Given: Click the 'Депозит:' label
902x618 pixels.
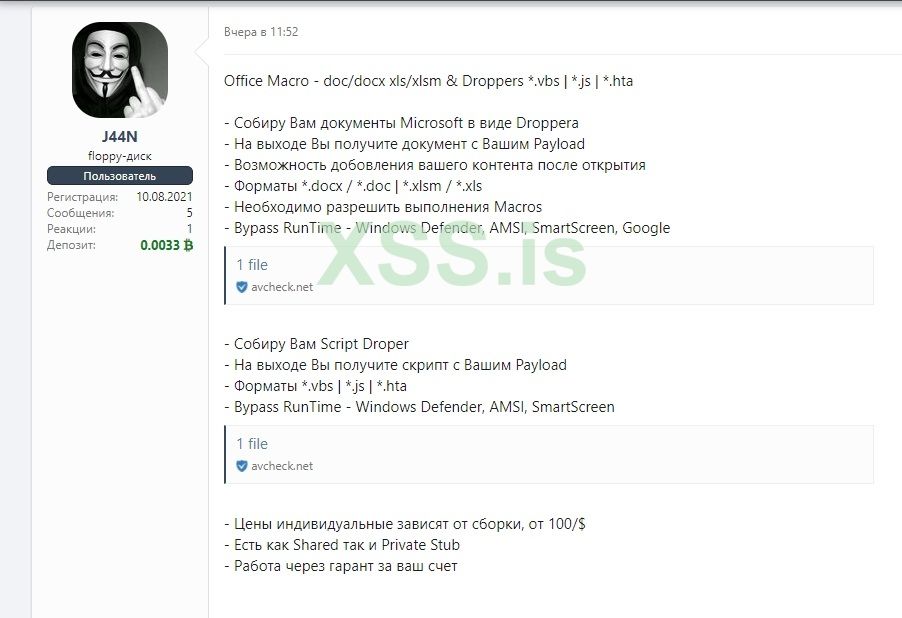Looking at the screenshot, I should coord(71,245).
